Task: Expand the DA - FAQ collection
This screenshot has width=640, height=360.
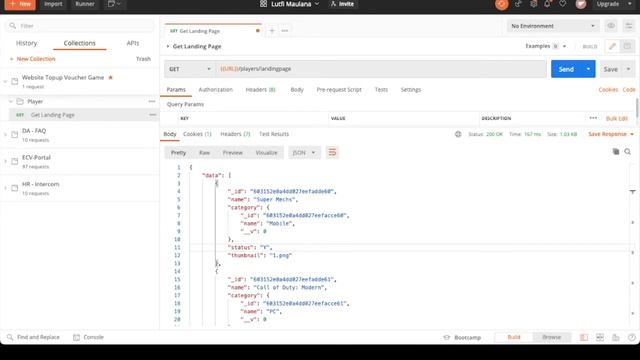Action: [5, 135]
